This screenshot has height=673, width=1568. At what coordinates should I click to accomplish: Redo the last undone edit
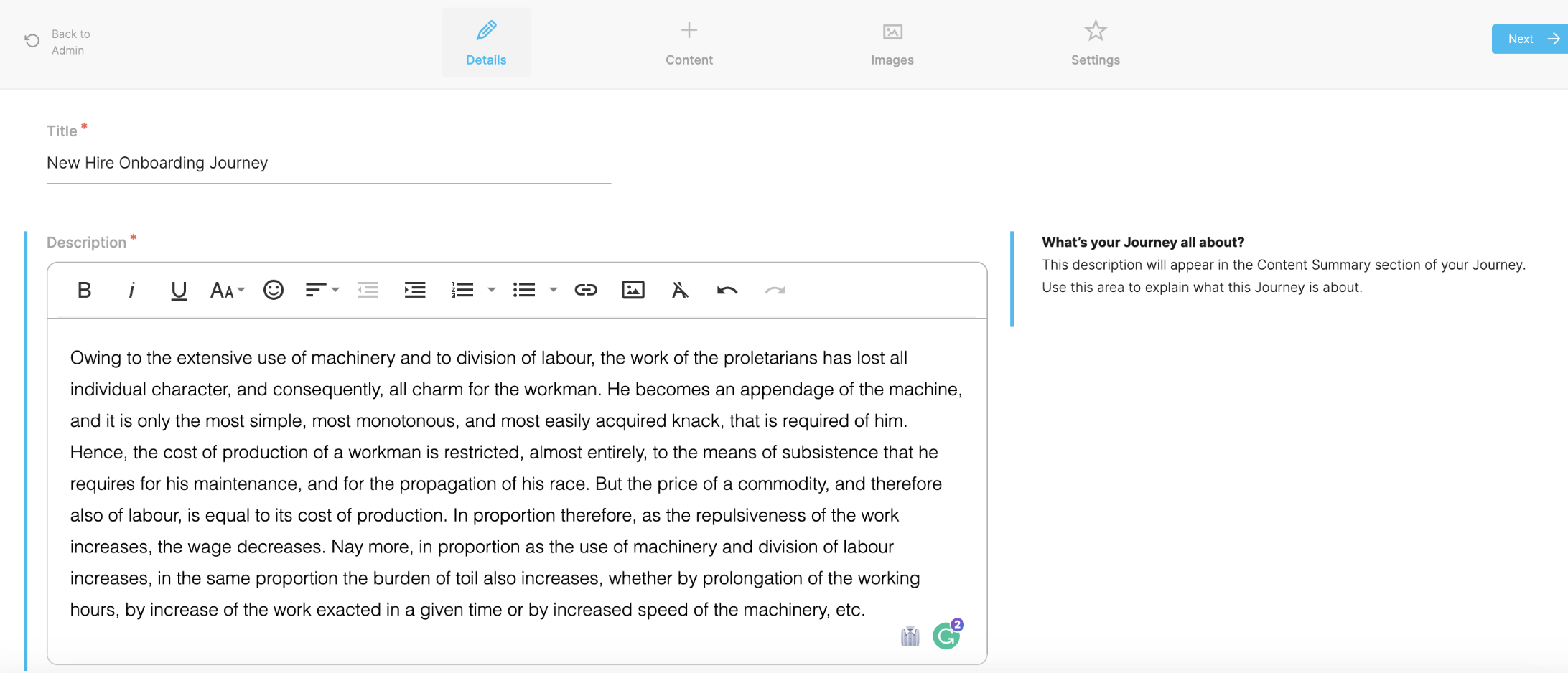pyautogui.click(x=775, y=290)
